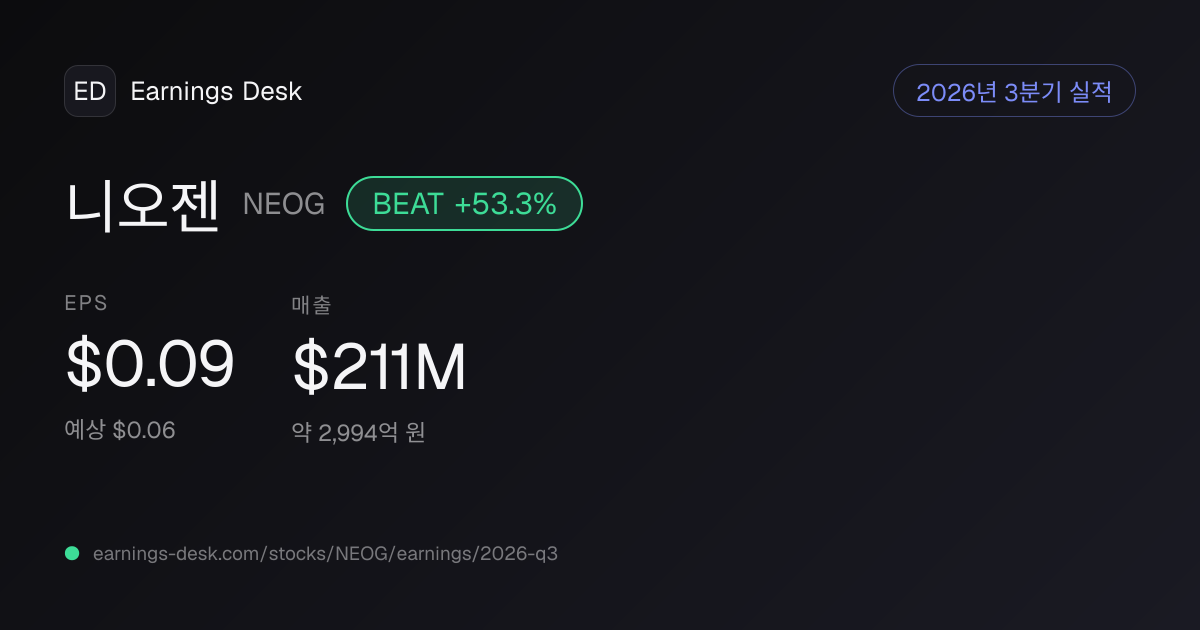Click the green status dot
1200x630 pixels.
(x=72, y=553)
